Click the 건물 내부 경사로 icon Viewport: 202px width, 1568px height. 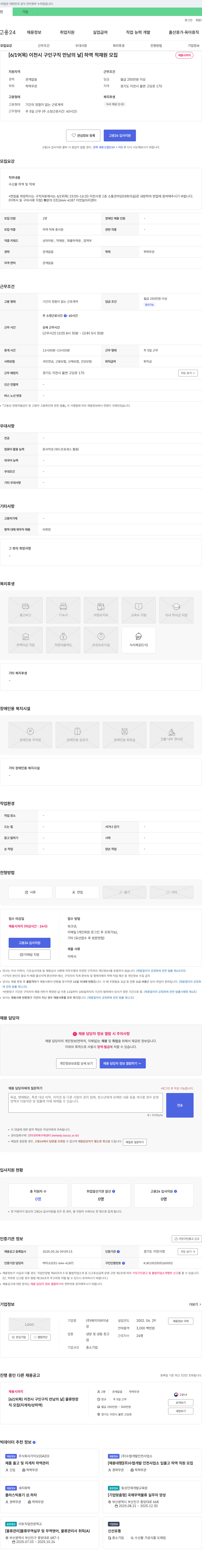click(x=171, y=735)
